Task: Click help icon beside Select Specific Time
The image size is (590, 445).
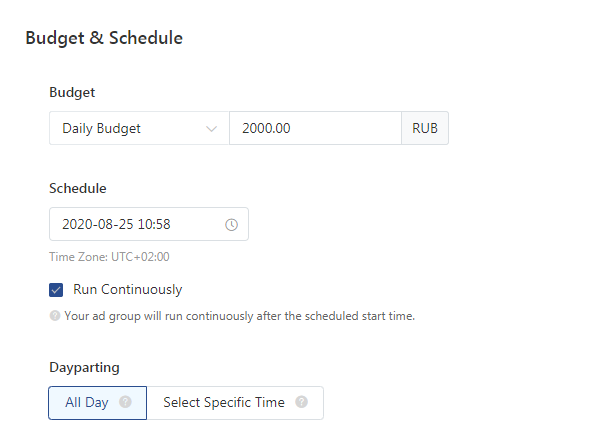Action: (x=301, y=402)
